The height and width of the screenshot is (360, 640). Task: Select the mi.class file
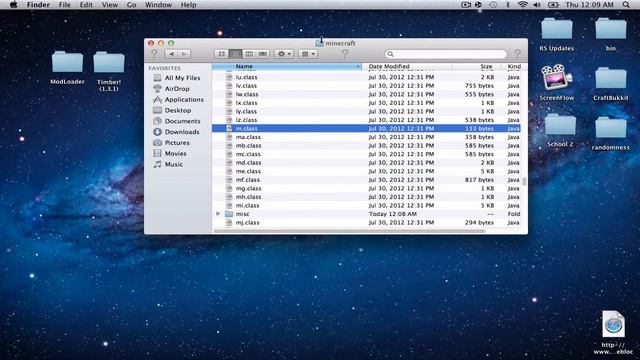pyautogui.click(x=366, y=205)
